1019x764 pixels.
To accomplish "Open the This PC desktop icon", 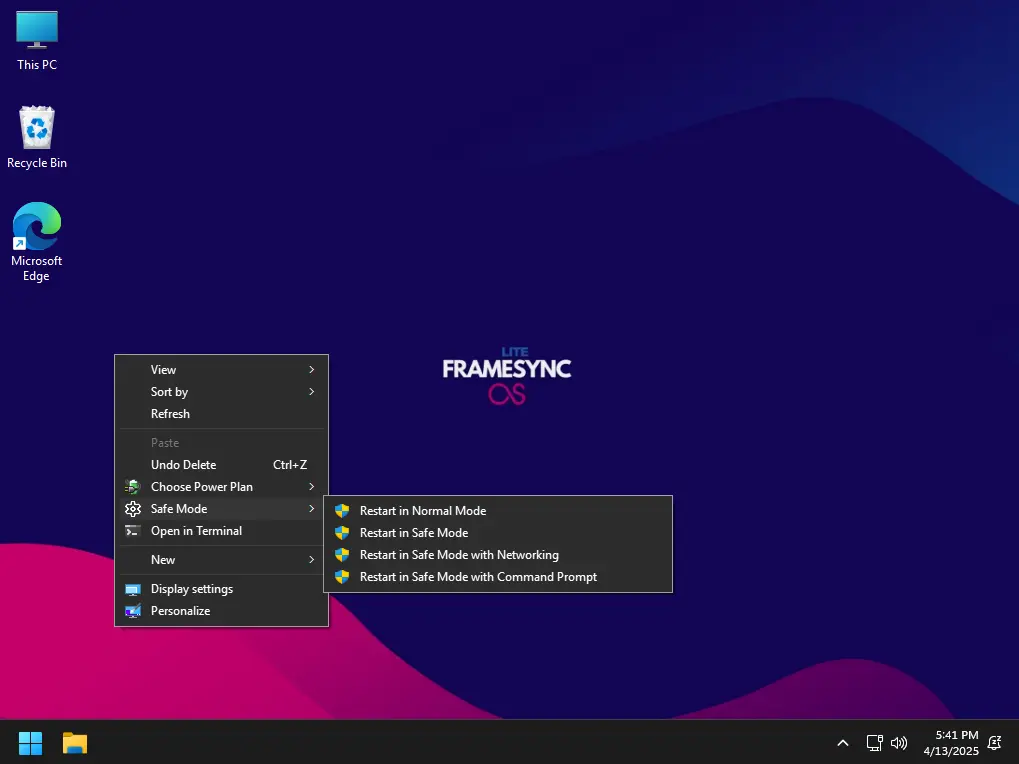I will [37, 40].
